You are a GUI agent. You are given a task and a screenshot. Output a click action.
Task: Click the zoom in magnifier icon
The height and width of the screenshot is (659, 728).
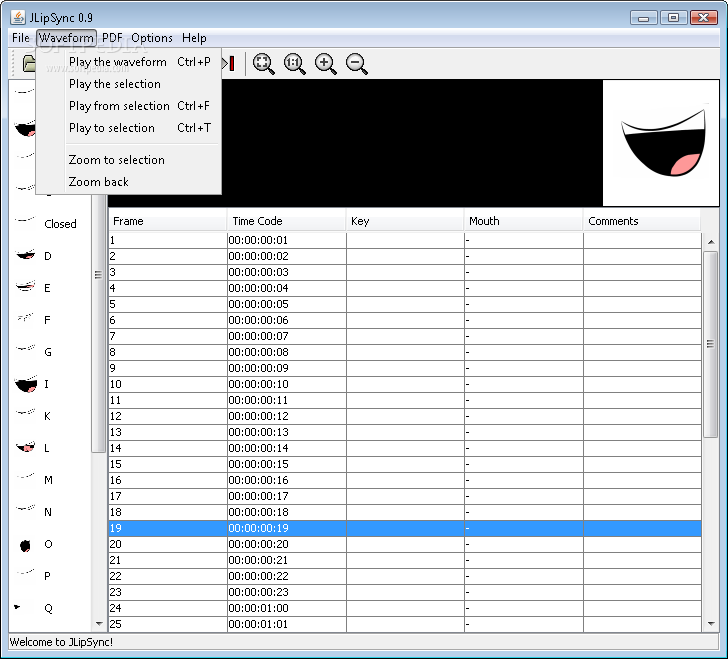click(325, 64)
